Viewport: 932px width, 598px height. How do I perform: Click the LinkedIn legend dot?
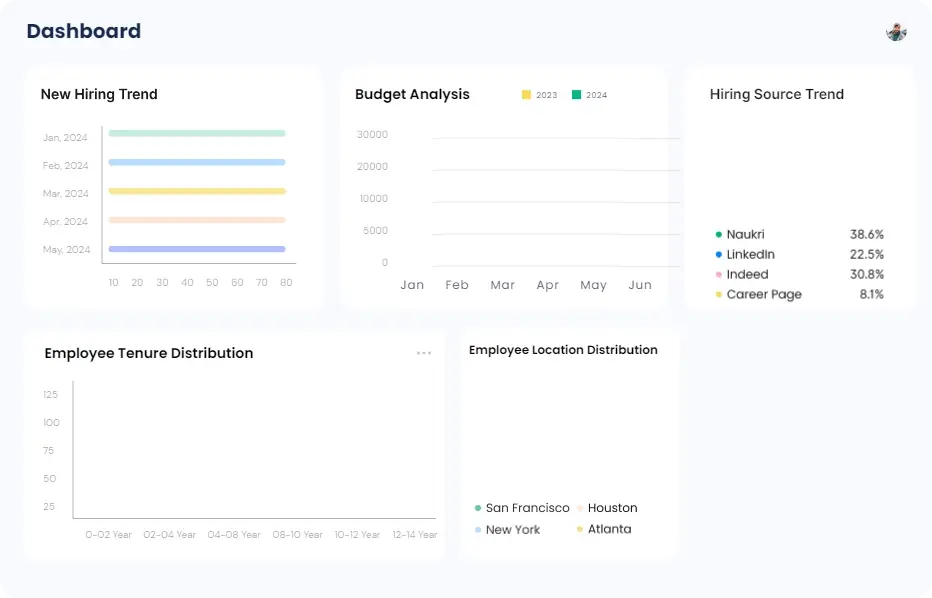pyautogui.click(x=719, y=254)
